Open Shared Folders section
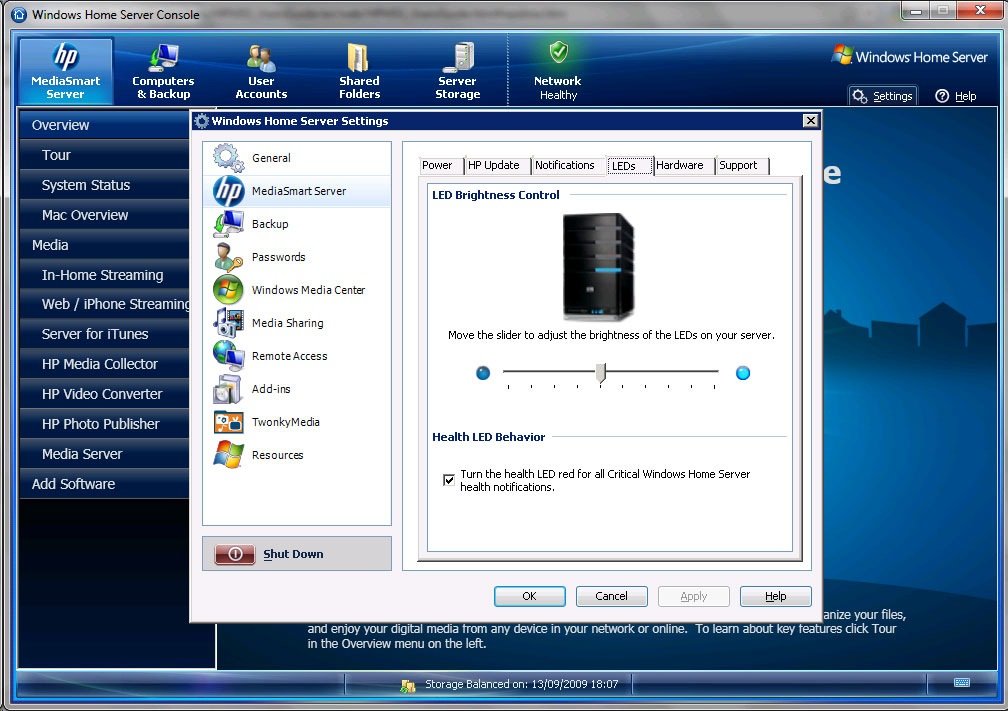The height and width of the screenshot is (711, 1008). pyautogui.click(x=359, y=71)
